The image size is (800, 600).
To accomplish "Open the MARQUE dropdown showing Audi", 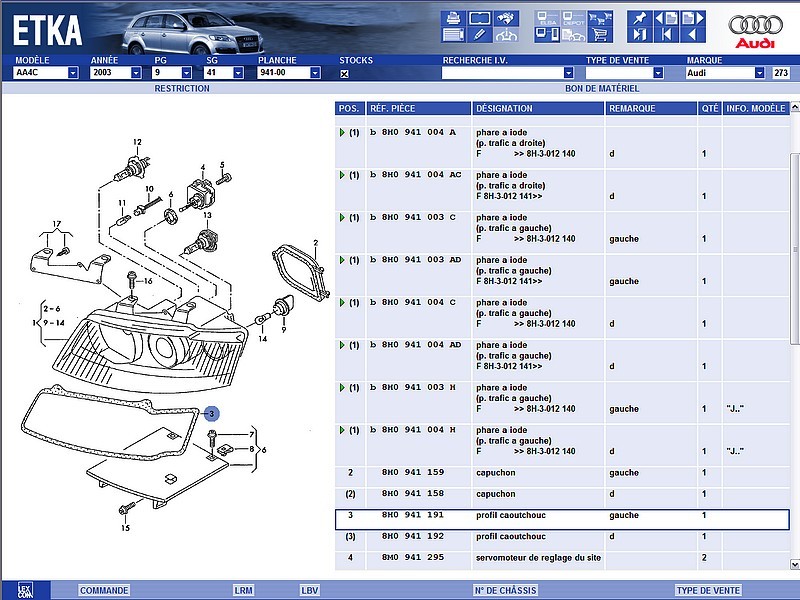I will point(760,73).
